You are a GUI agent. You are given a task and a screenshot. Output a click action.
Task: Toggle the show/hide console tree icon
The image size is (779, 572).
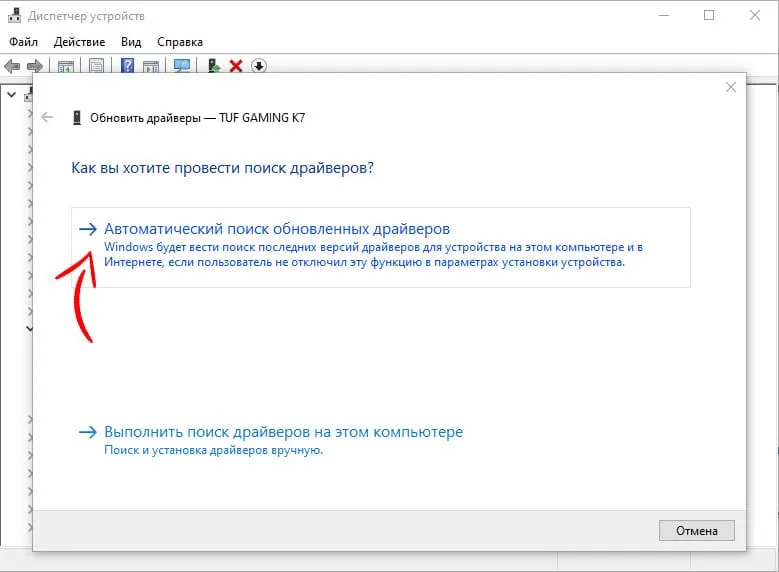coord(66,66)
